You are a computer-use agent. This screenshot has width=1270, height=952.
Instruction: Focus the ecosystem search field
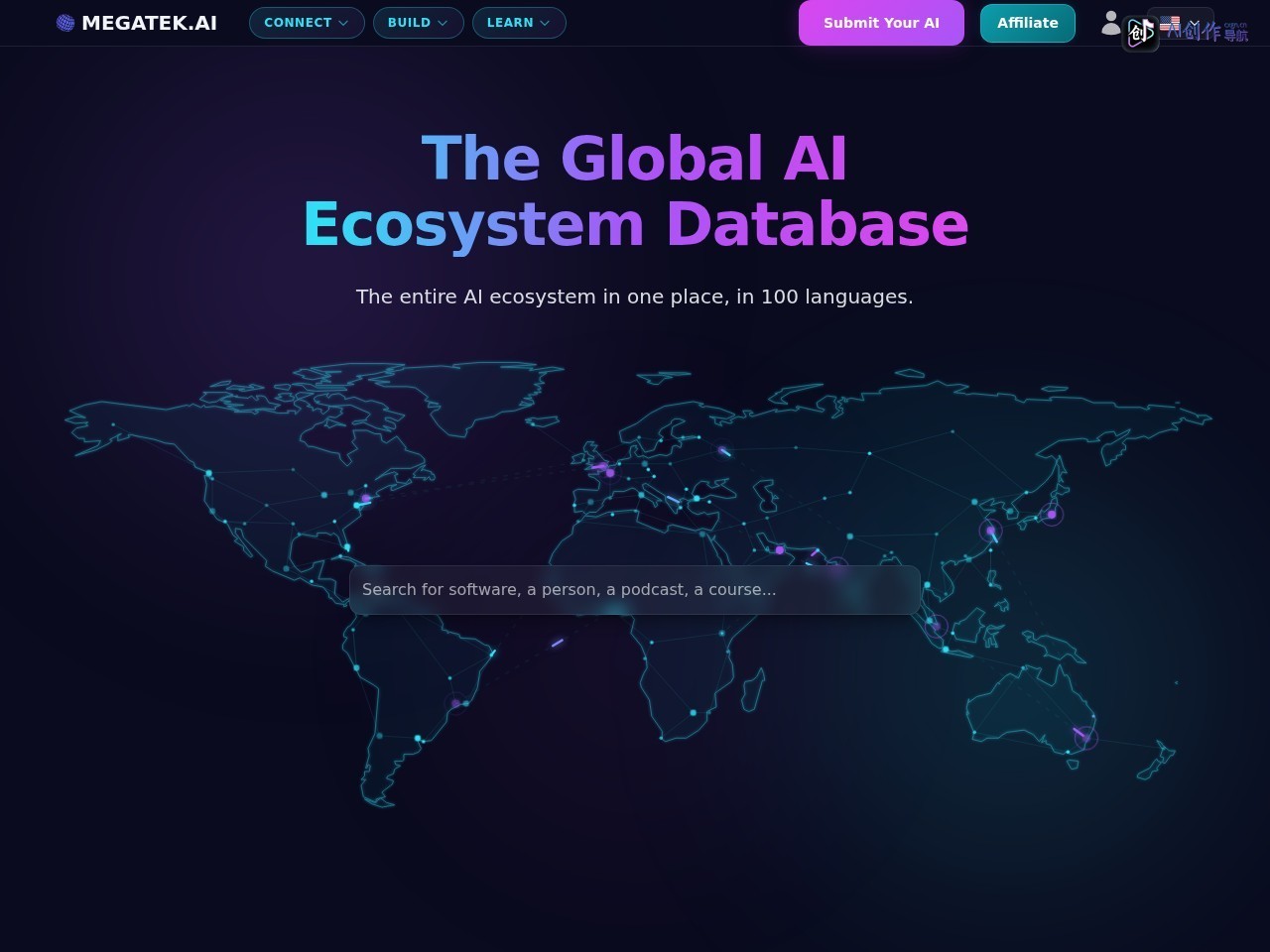(x=635, y=590)
